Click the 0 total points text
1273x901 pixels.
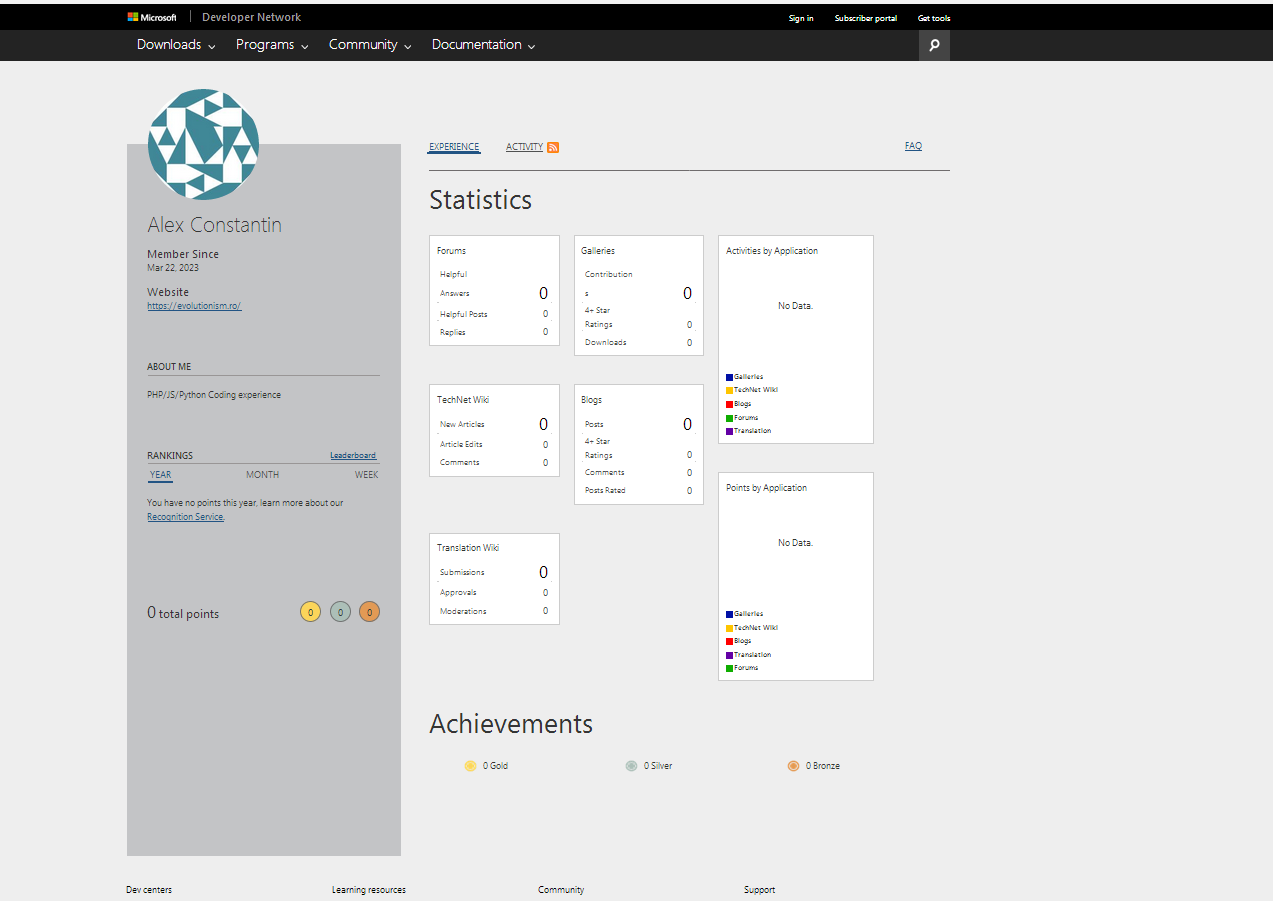click(183, 613)
